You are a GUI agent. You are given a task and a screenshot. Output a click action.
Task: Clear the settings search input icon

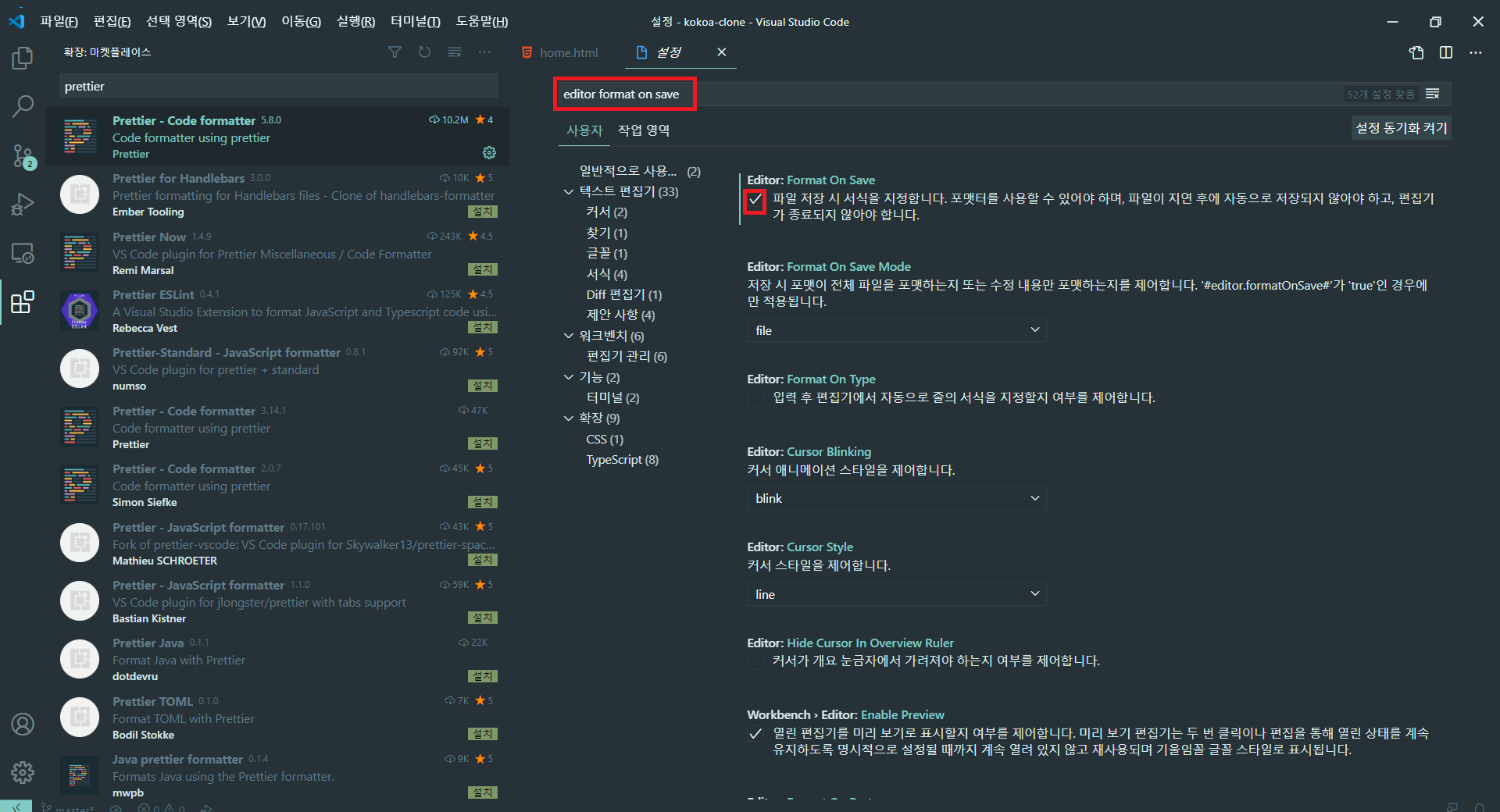[x=1432, y=94]
